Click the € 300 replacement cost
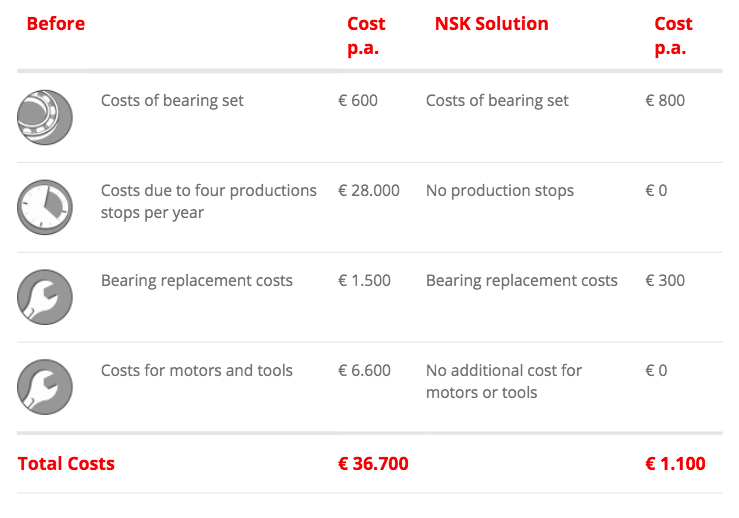Image resolution: width=739 pixels, height=518 pixels. (665, 280)
